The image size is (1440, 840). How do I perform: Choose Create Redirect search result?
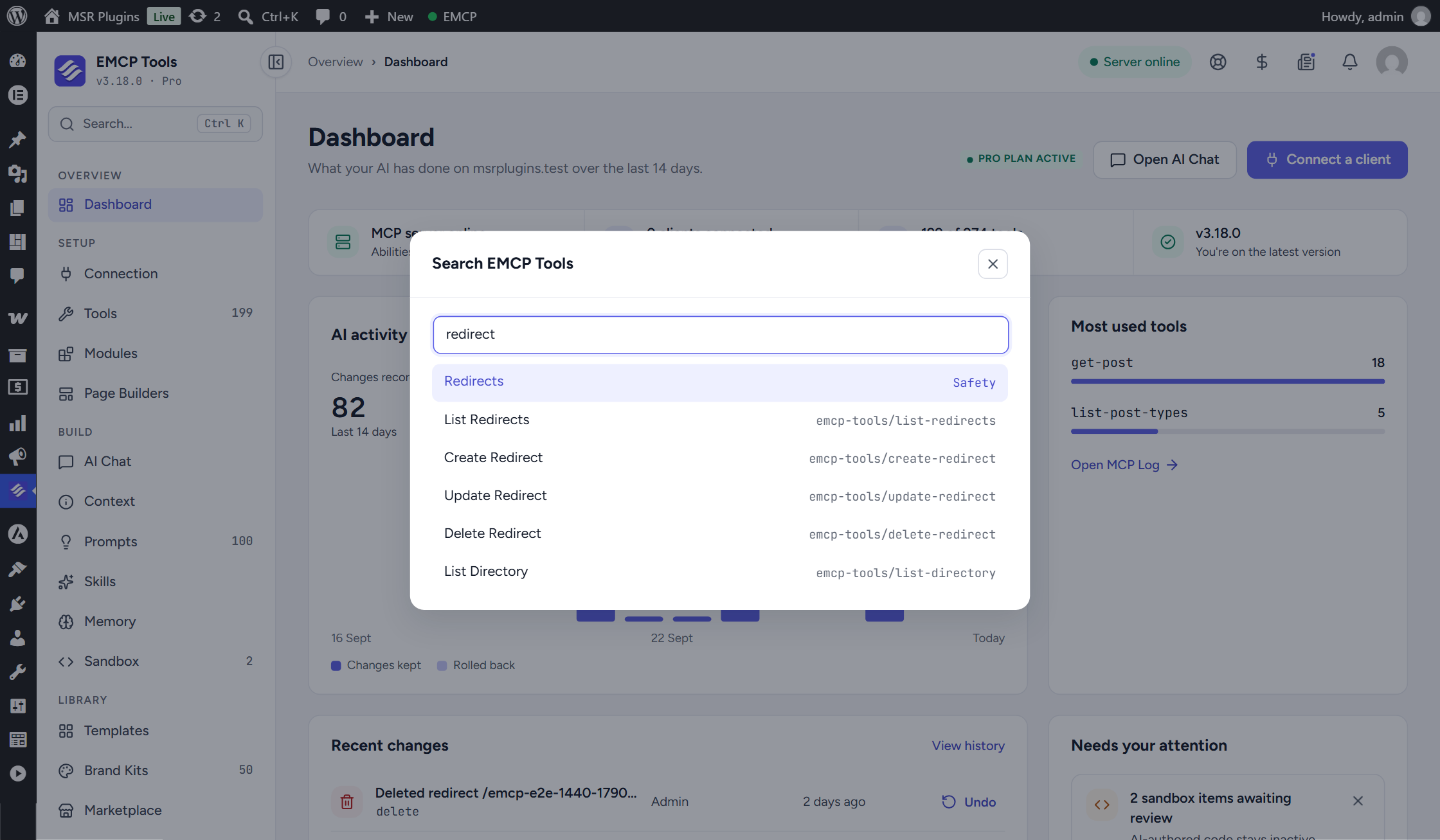point(719,458)
